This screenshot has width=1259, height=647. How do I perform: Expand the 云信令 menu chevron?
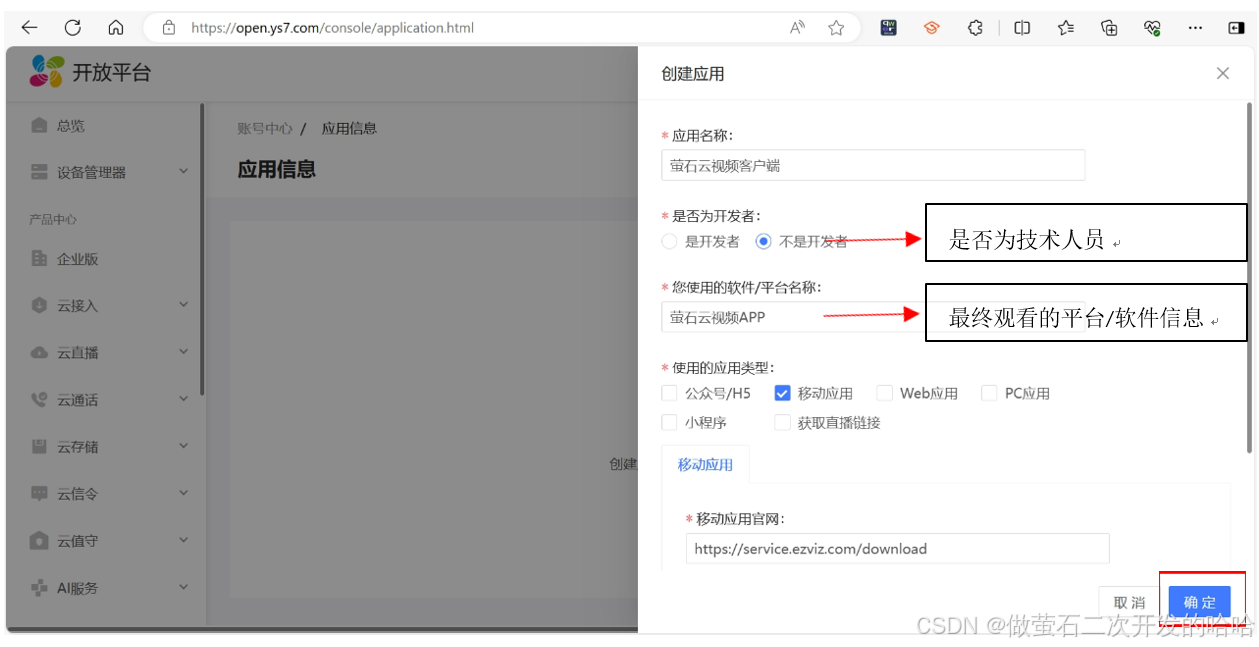tap(183, 493)
